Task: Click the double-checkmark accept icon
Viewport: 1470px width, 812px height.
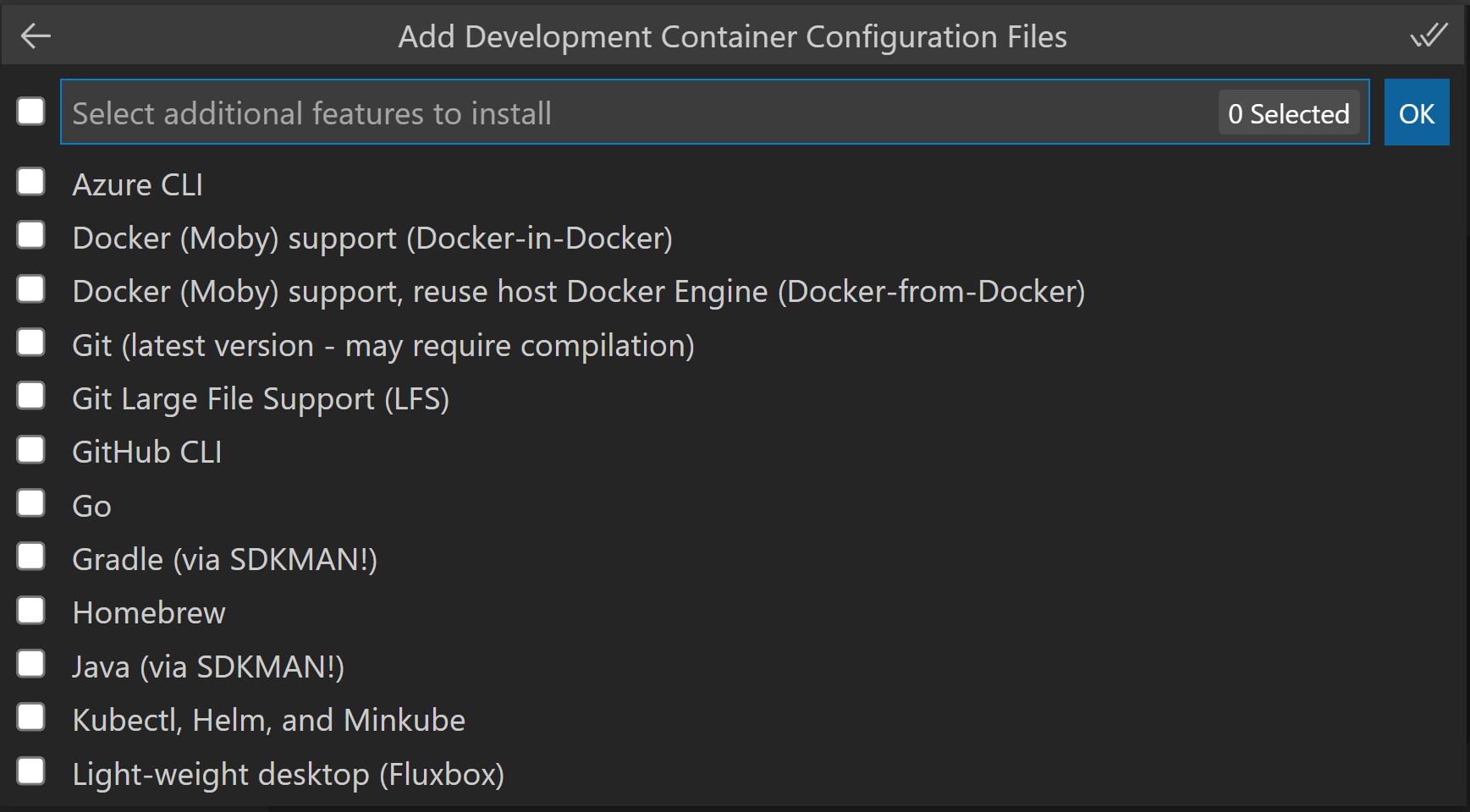Action: (1429, 36)
